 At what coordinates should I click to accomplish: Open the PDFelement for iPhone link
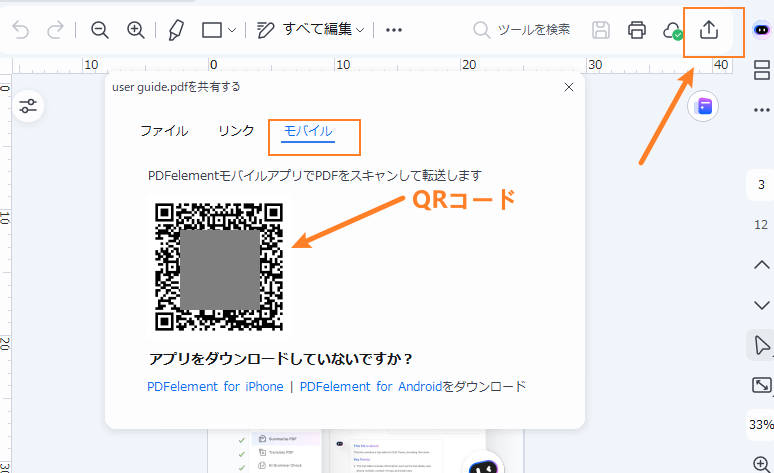[215, 386]
